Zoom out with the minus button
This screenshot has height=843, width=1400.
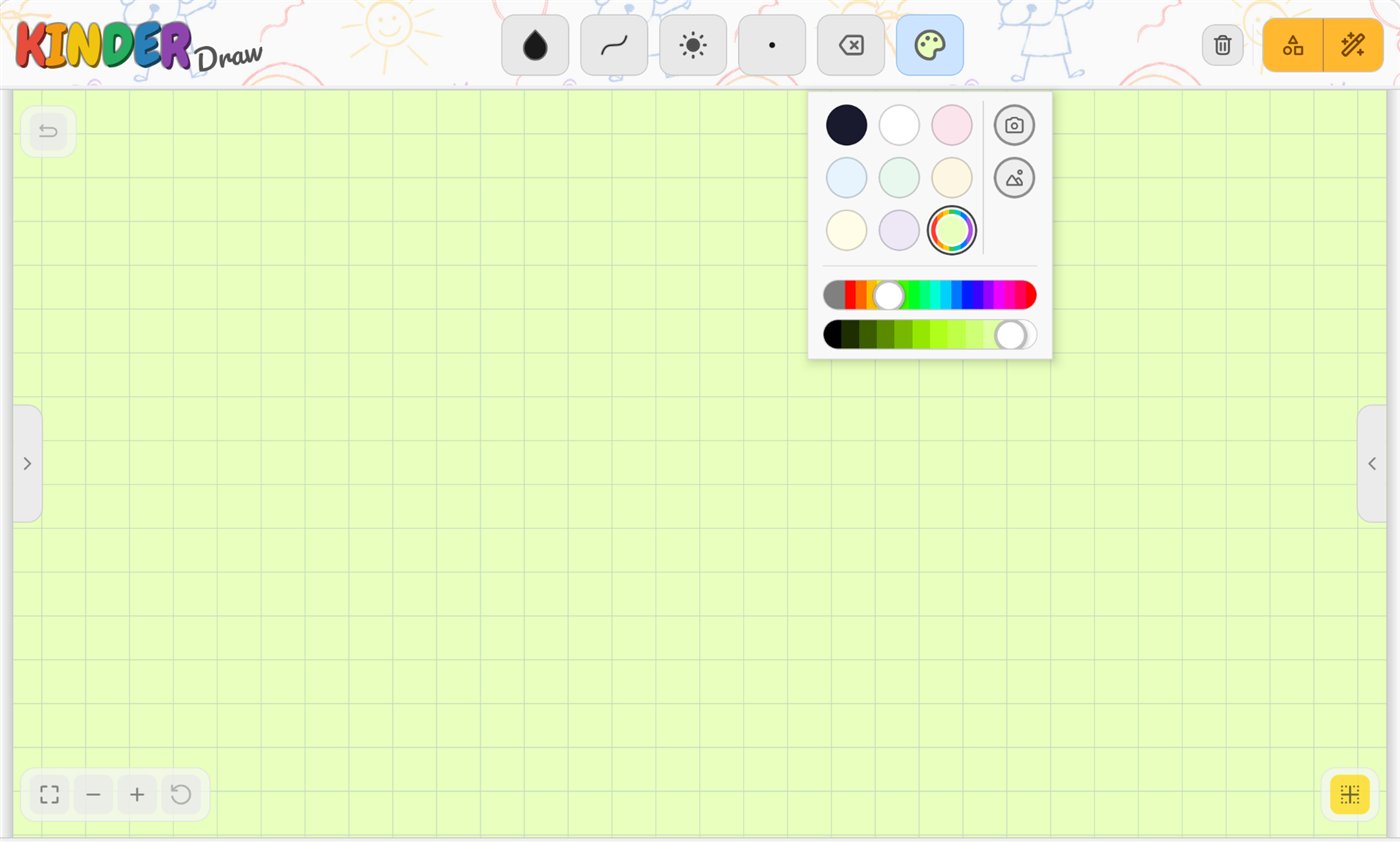pos(93,795)
